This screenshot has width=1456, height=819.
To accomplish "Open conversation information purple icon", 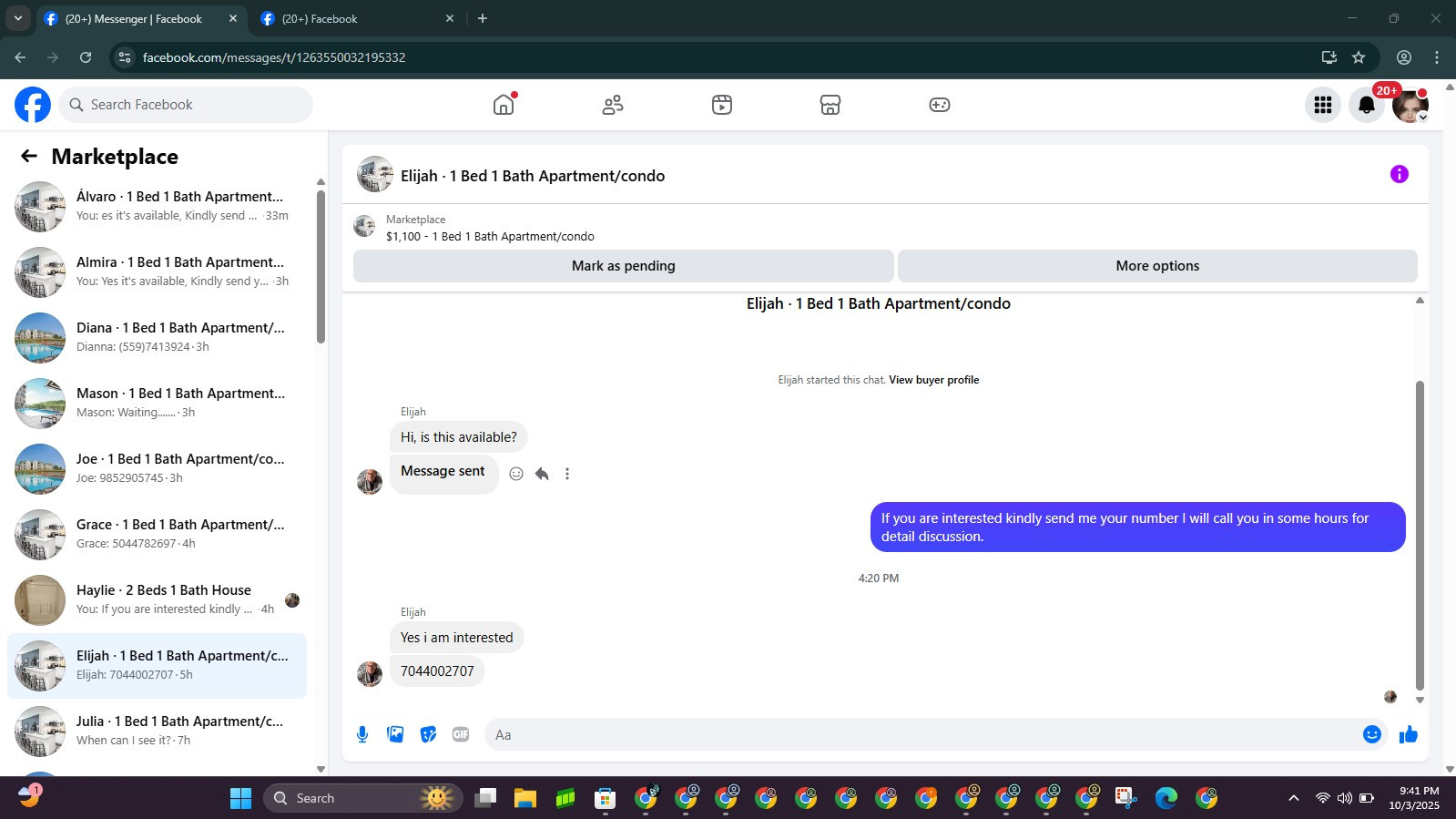I will pyautogui.click(x=1400, y=174).
